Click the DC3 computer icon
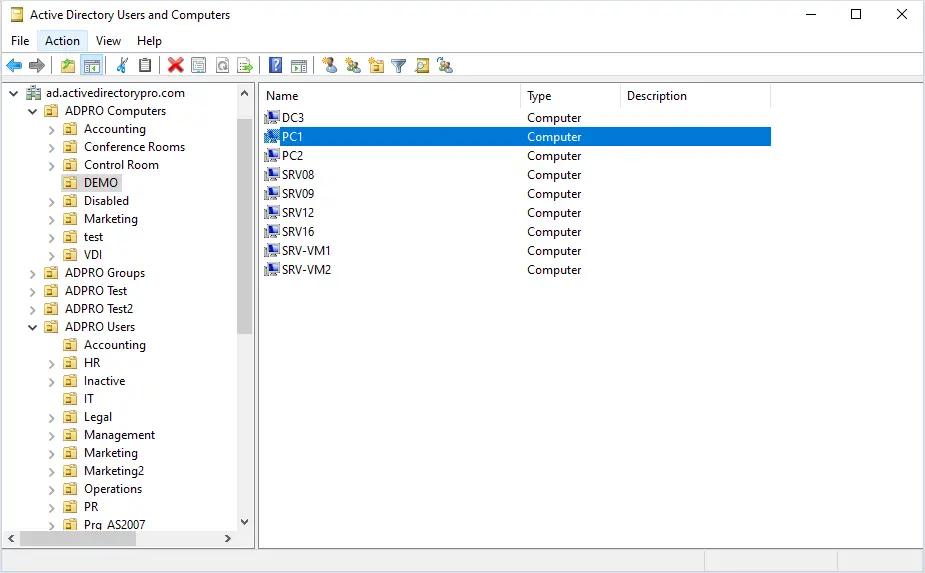Screen dimensions: 925x573 [271, 117]
